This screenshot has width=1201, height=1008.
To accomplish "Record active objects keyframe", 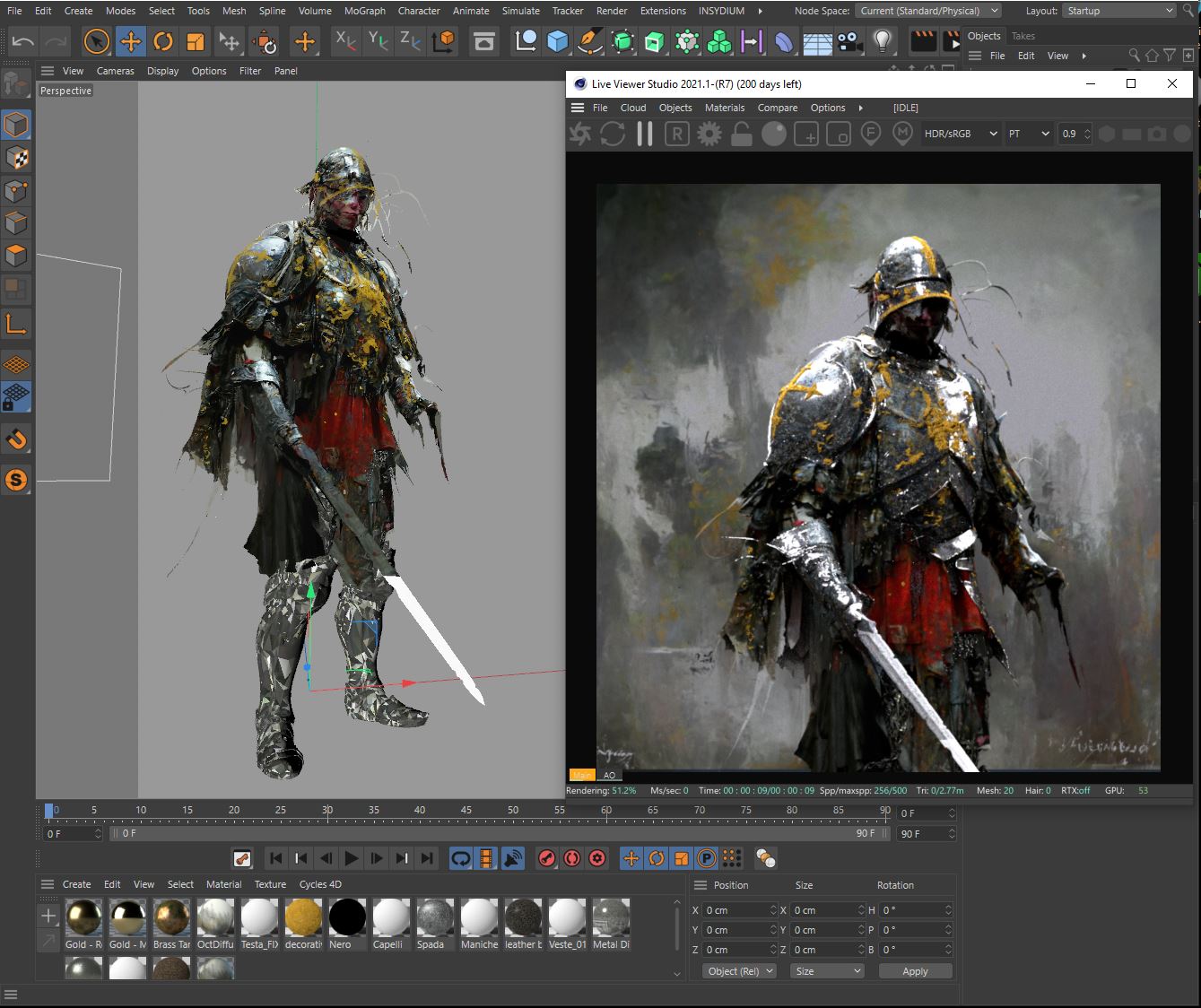I will tap(546, 858).
